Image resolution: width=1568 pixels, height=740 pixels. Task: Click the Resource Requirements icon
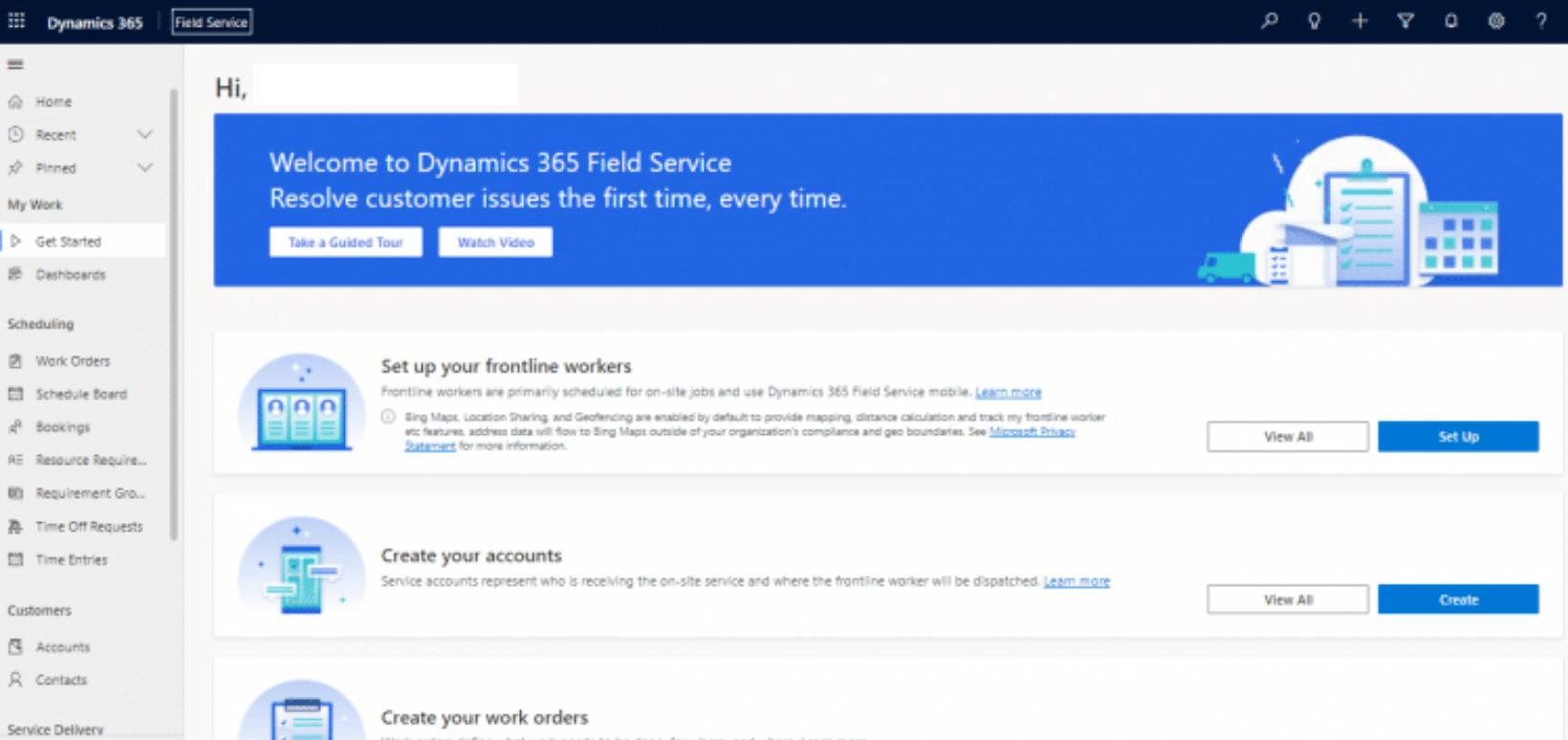[15, 460]
